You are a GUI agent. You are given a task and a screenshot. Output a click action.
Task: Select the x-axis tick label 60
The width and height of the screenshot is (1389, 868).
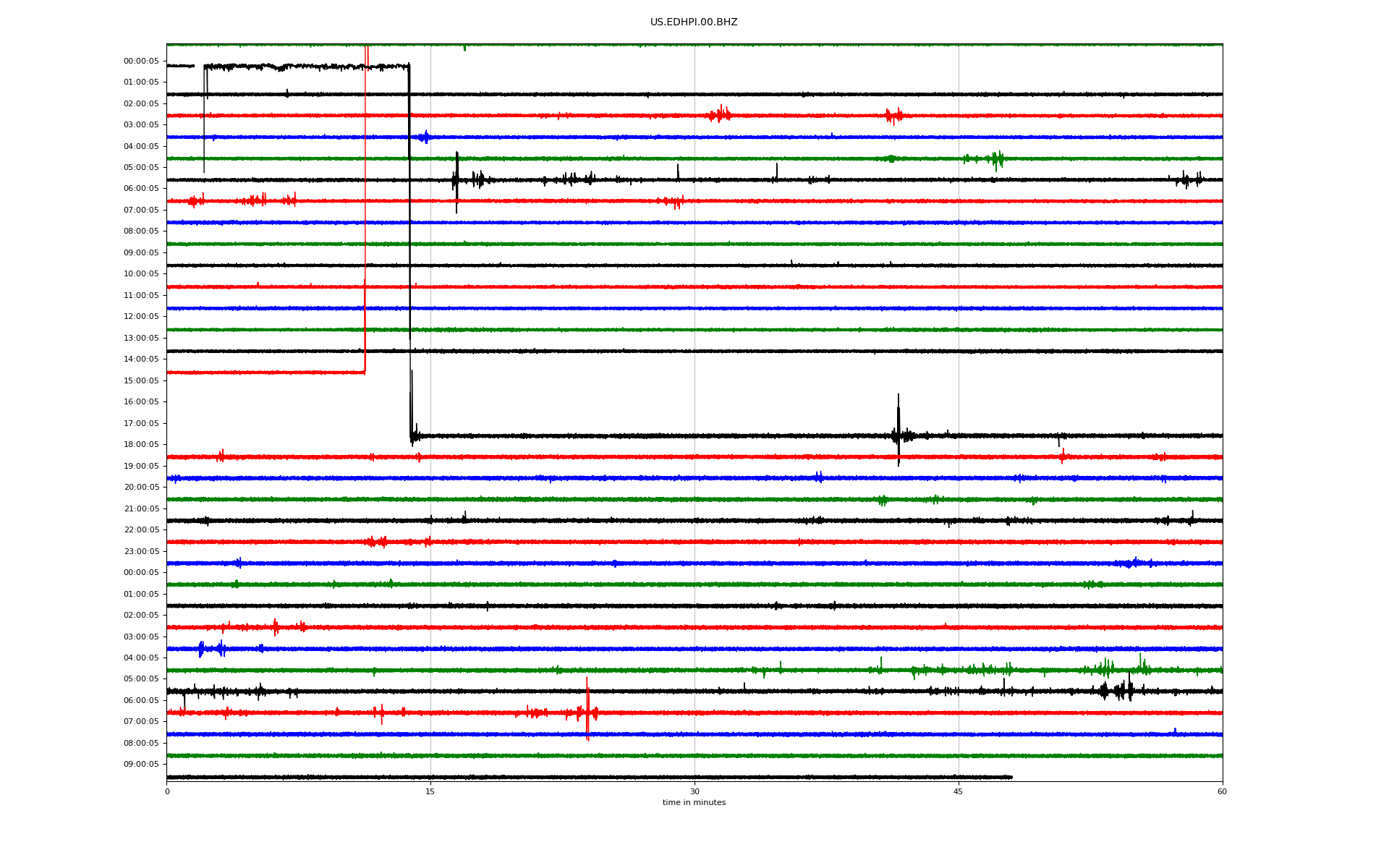click(1222, 791)
